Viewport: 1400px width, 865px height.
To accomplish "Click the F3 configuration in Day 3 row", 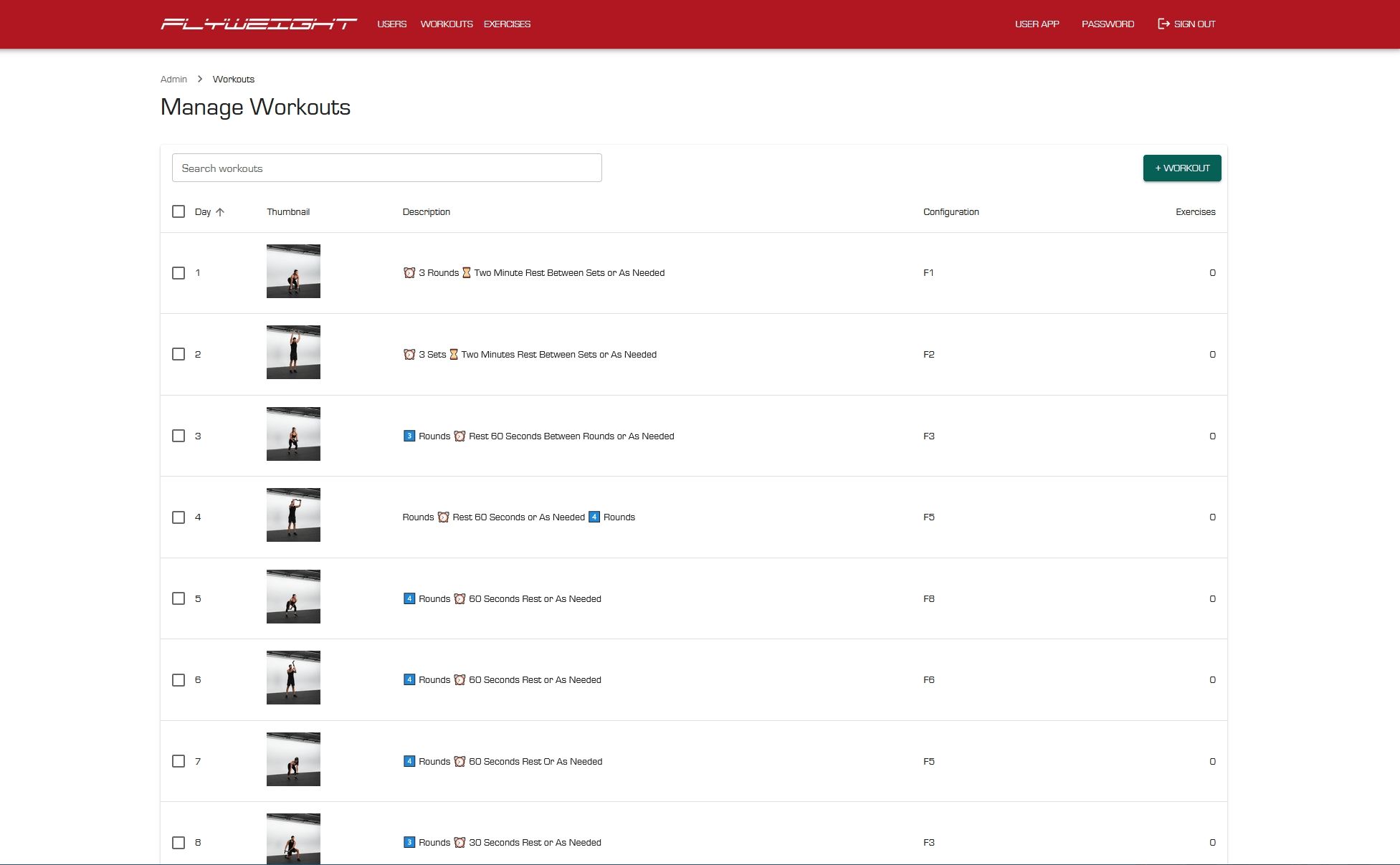I will [928, 436].
